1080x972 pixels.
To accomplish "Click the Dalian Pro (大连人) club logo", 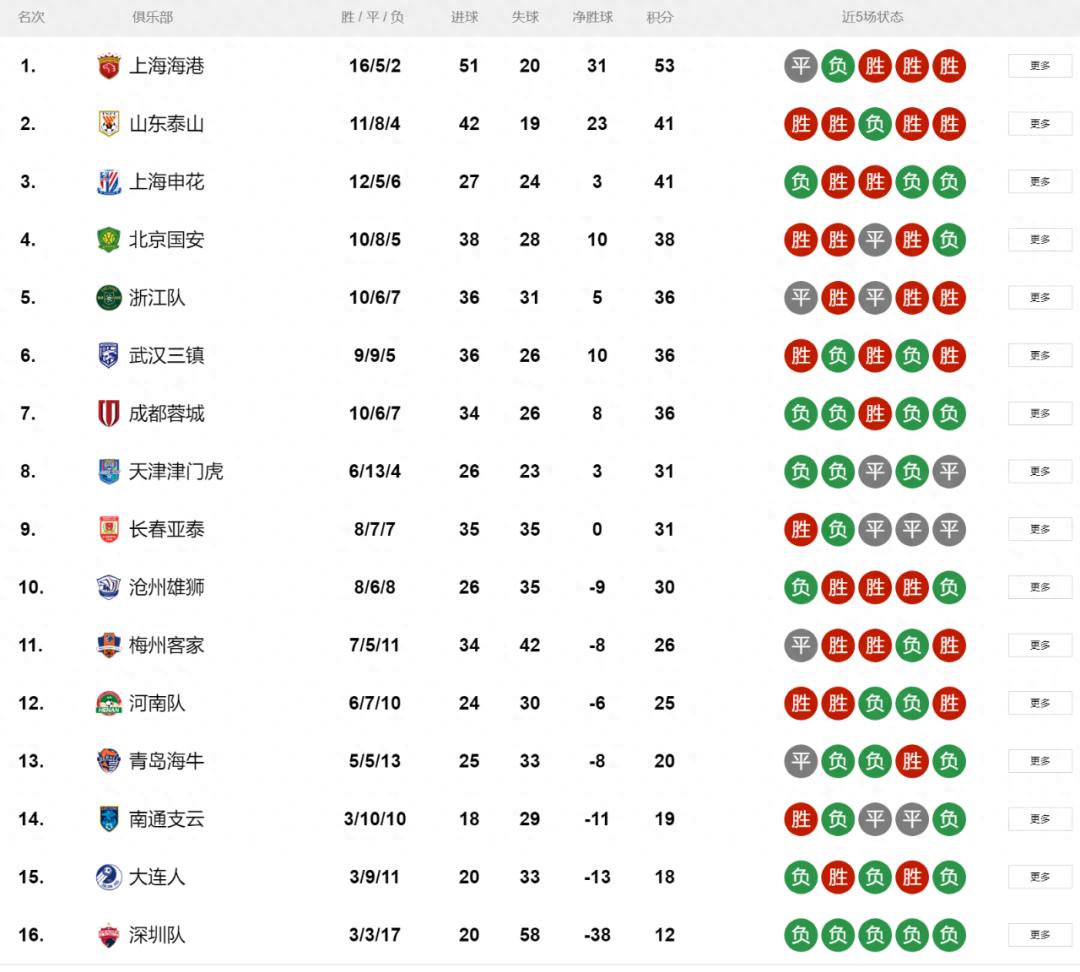I will point(108,877).
